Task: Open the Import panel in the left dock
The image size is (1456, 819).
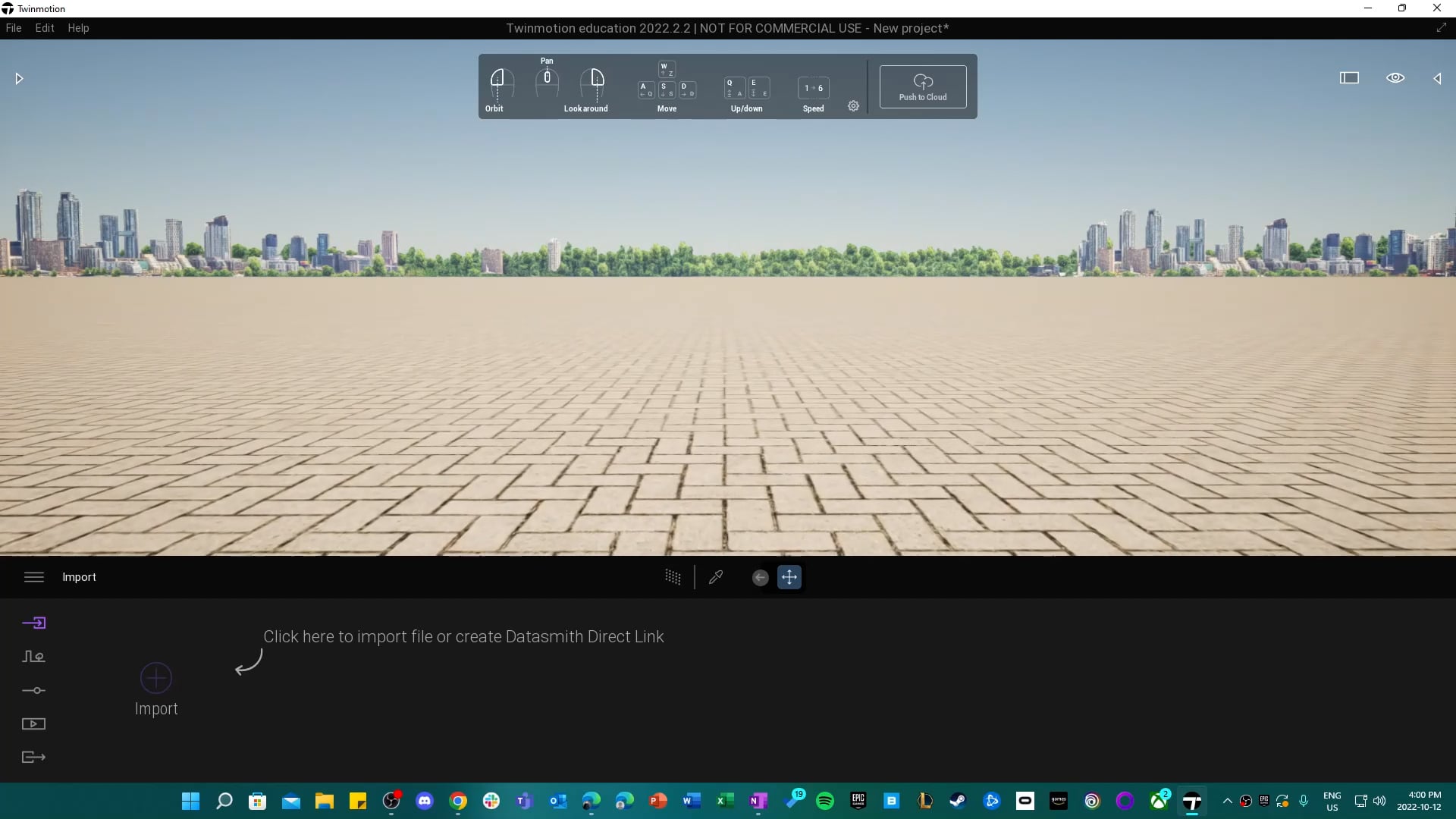Action: point(34,623)
